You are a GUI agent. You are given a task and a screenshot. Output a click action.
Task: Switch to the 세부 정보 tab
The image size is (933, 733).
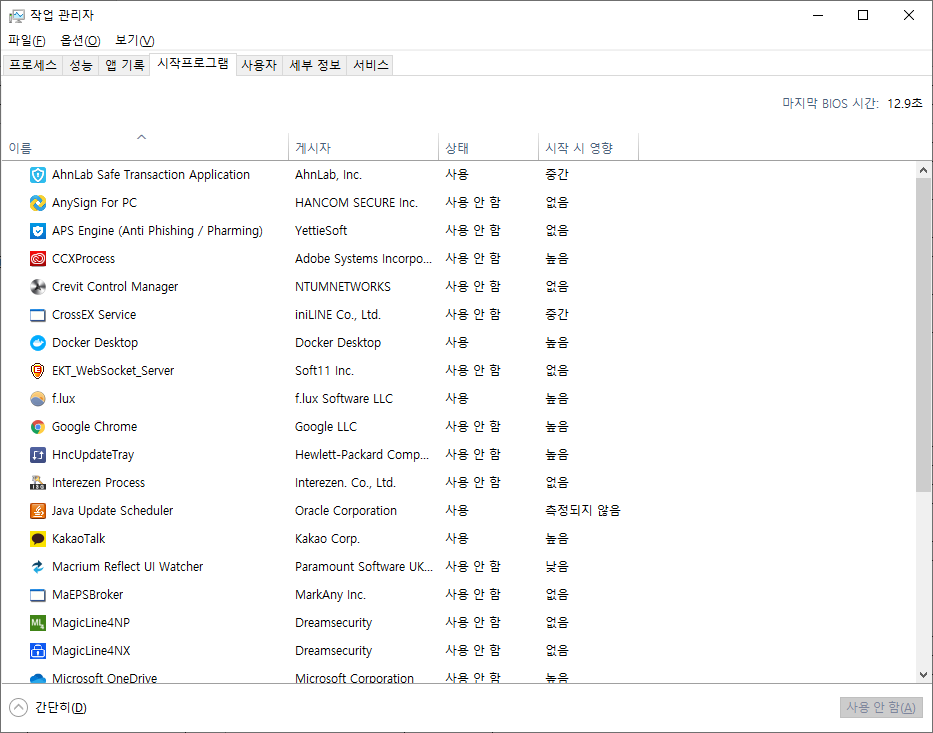[x=314, y=65]
